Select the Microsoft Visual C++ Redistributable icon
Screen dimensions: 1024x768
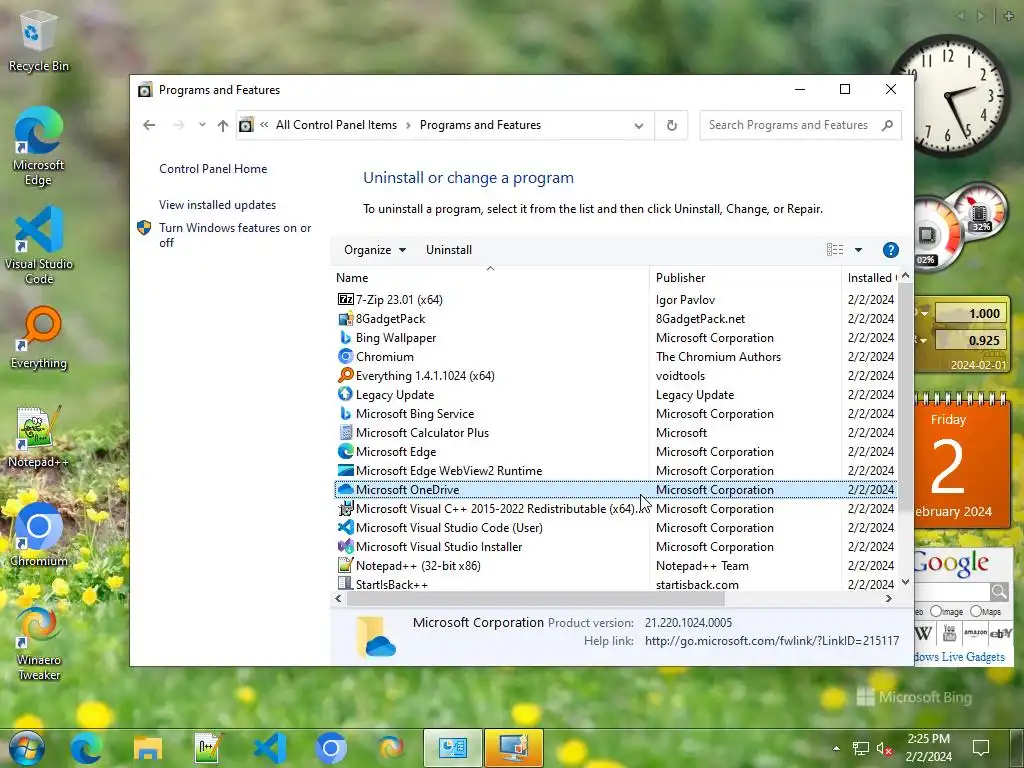click(x=345, y=509)
